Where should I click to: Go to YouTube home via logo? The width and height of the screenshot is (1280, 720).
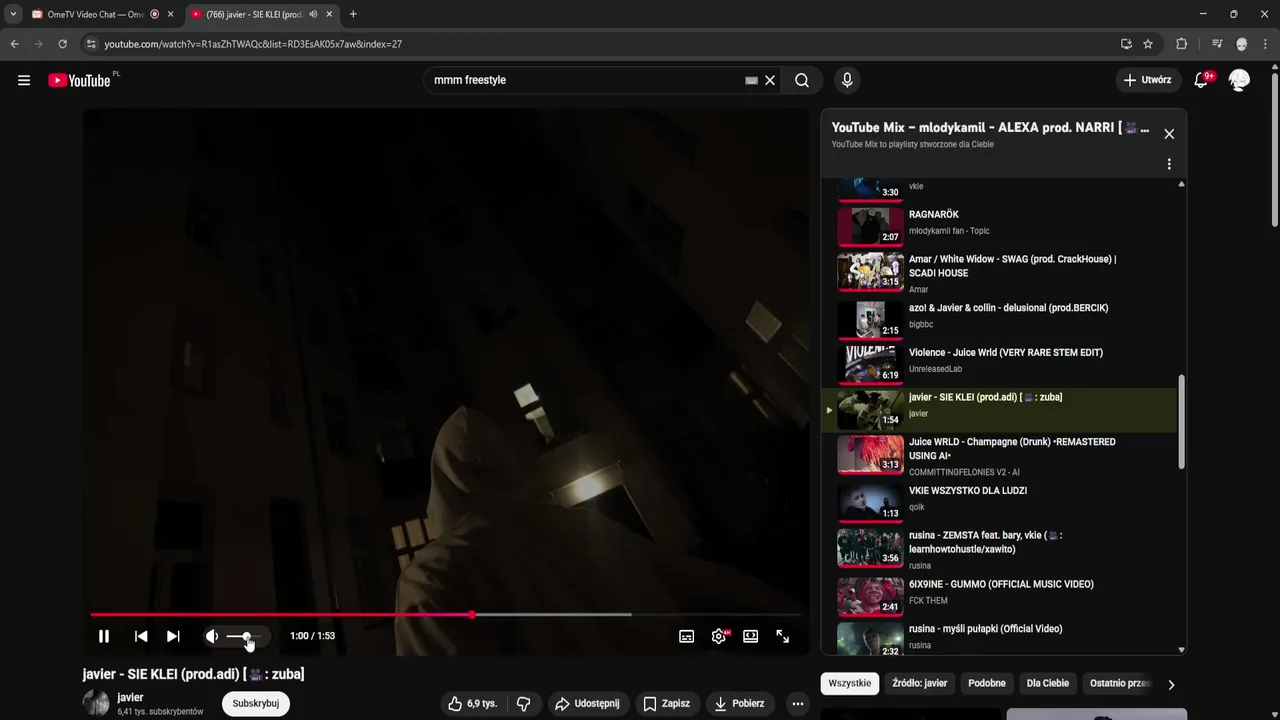tap(79, 80)
